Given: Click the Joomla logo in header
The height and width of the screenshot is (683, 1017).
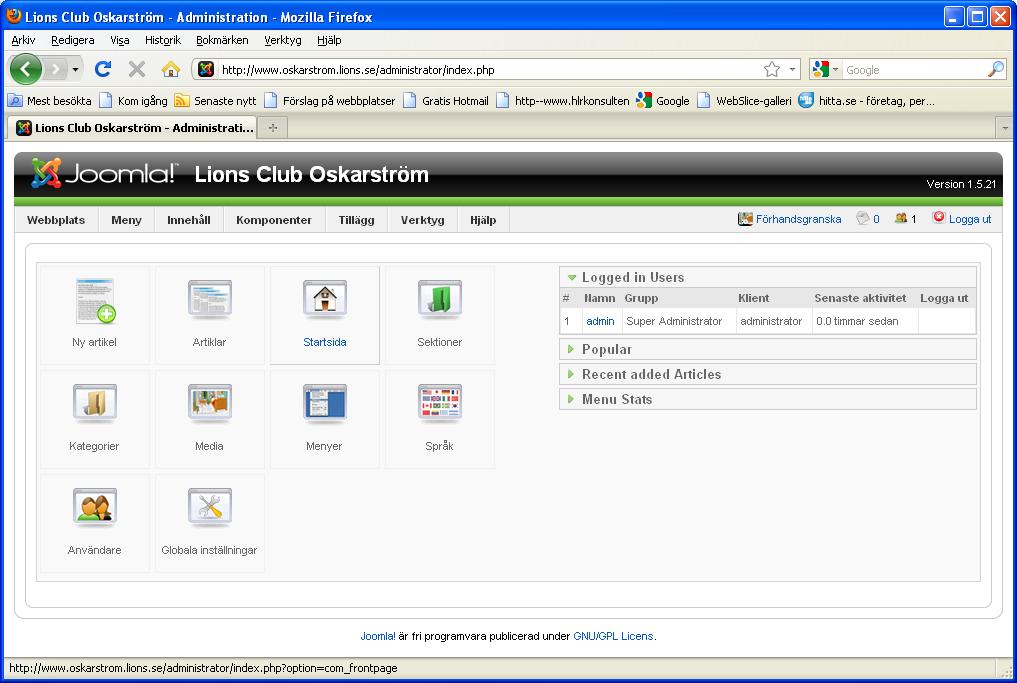Looking at the screenshot, I should point(104,173).
